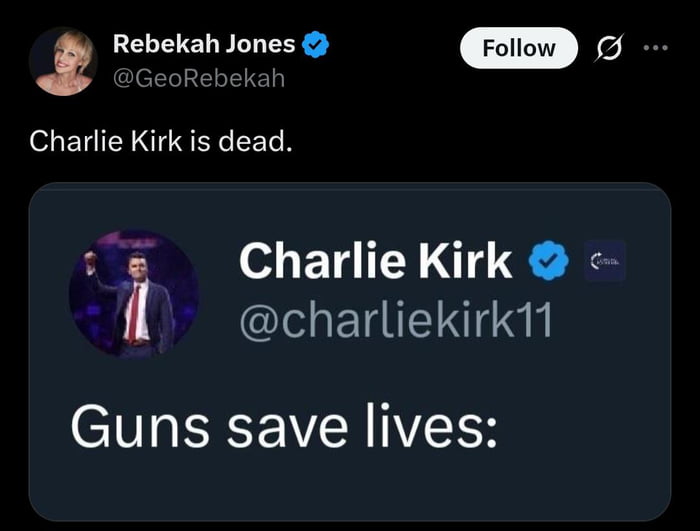Screen dimensions: 700x531
Task: Open the Charlie Kirk display name
Action: [375, 262]
